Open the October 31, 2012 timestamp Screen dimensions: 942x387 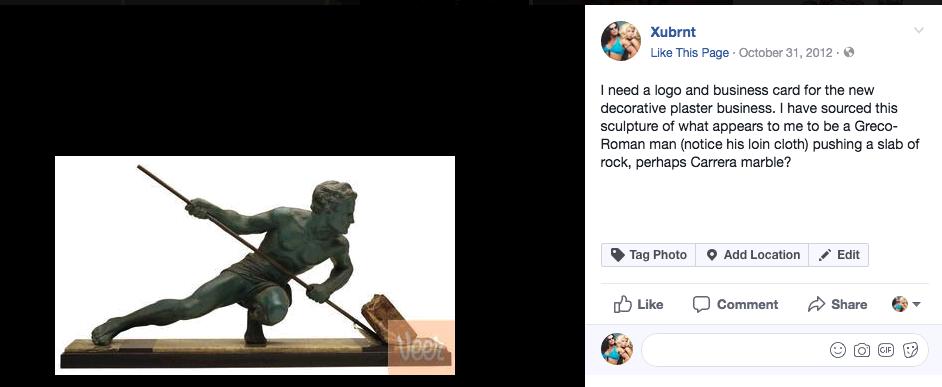(786, 53)
